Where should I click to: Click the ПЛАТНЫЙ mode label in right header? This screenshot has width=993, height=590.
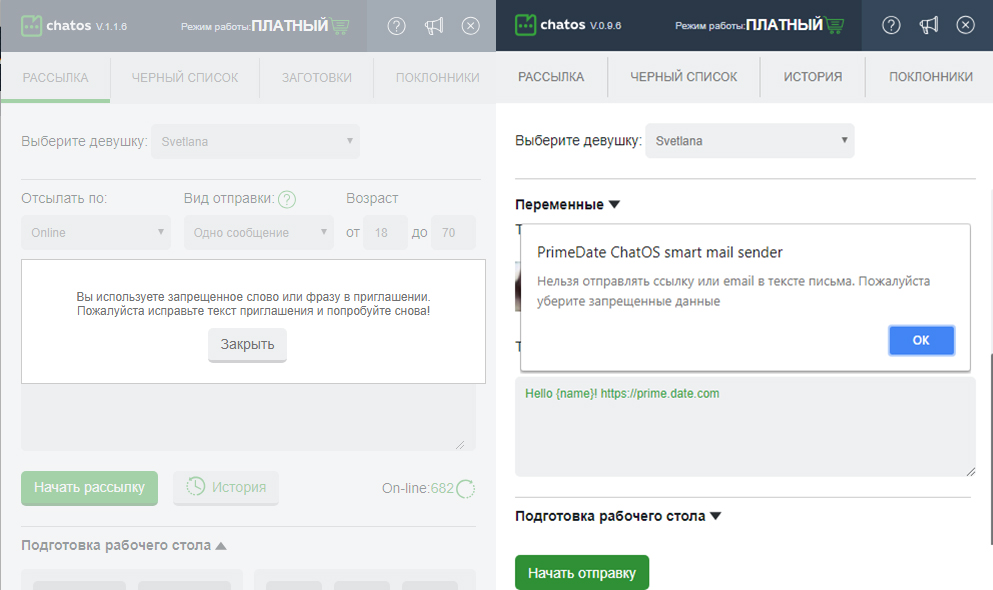tap(784, 25)
